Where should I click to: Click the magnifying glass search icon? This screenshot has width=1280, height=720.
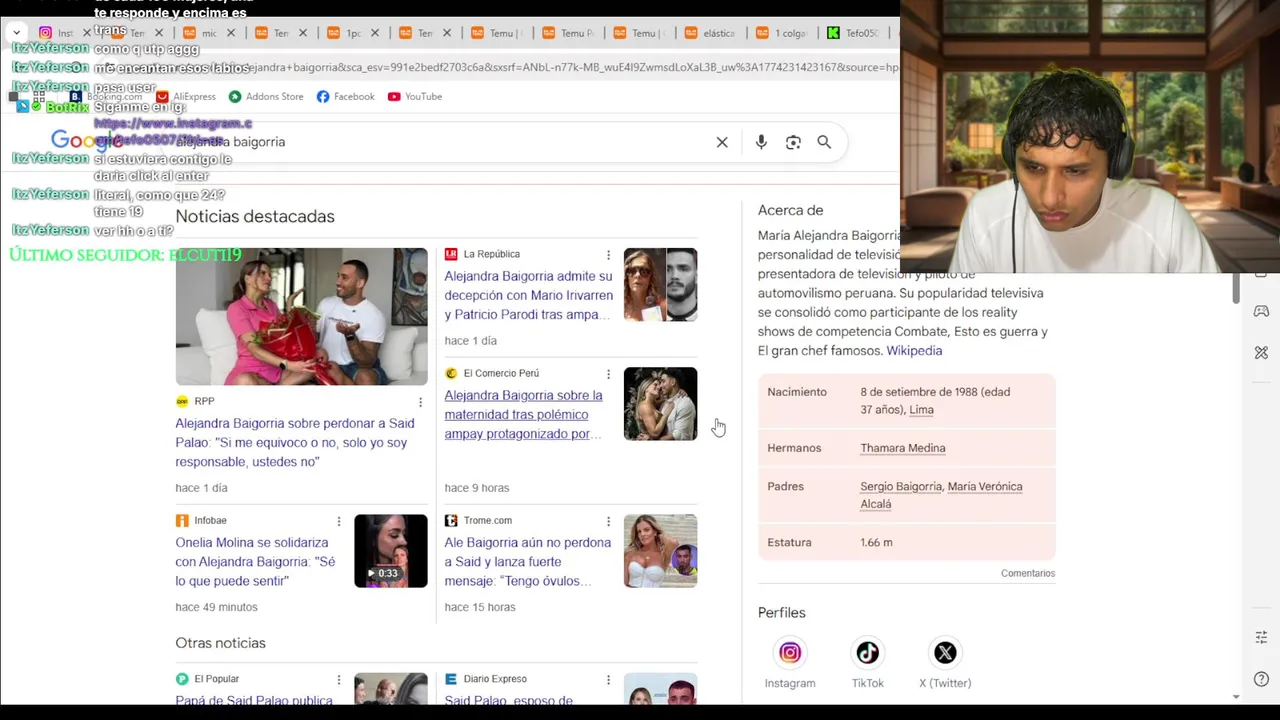pyautogui.click(x=824, y=142)
